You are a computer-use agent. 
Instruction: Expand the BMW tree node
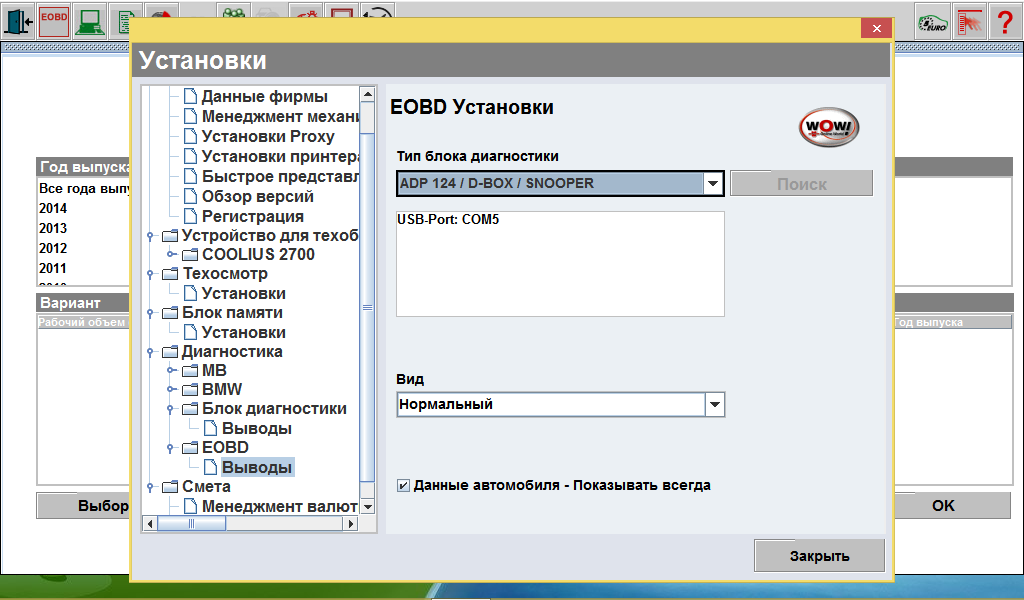pos(170,389)
